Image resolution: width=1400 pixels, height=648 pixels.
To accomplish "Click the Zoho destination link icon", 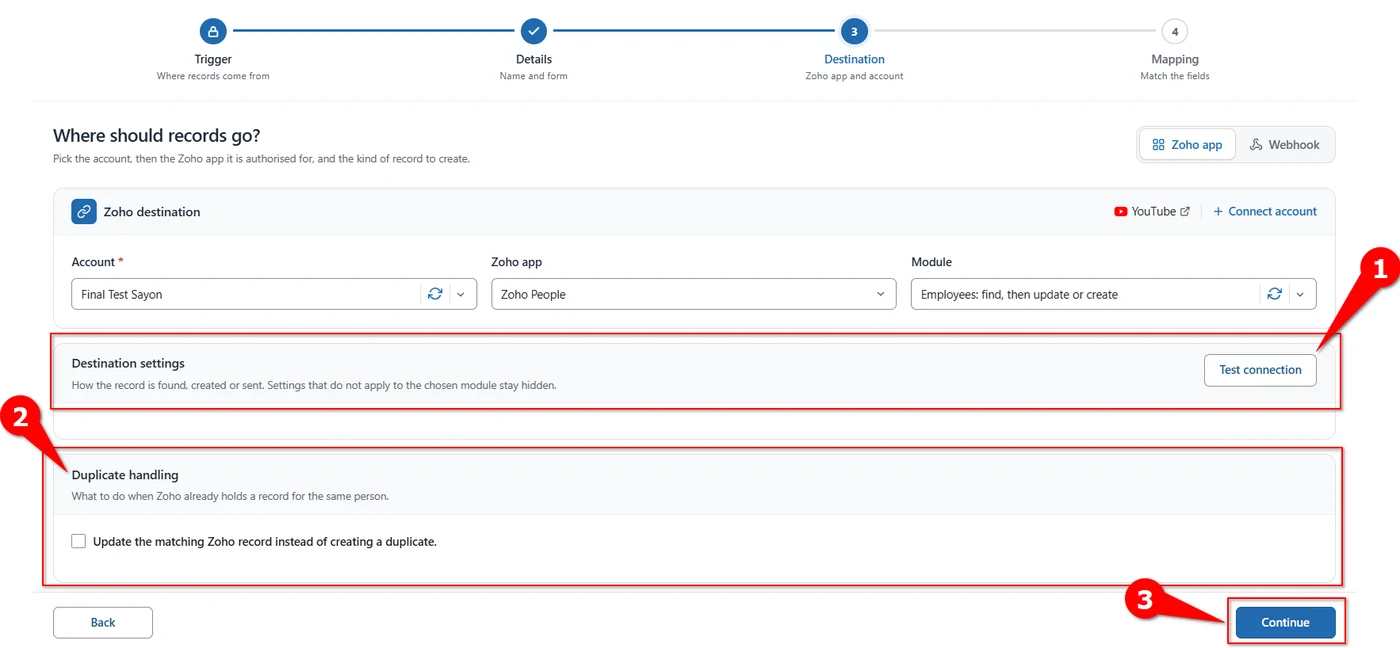I will 84,212.
